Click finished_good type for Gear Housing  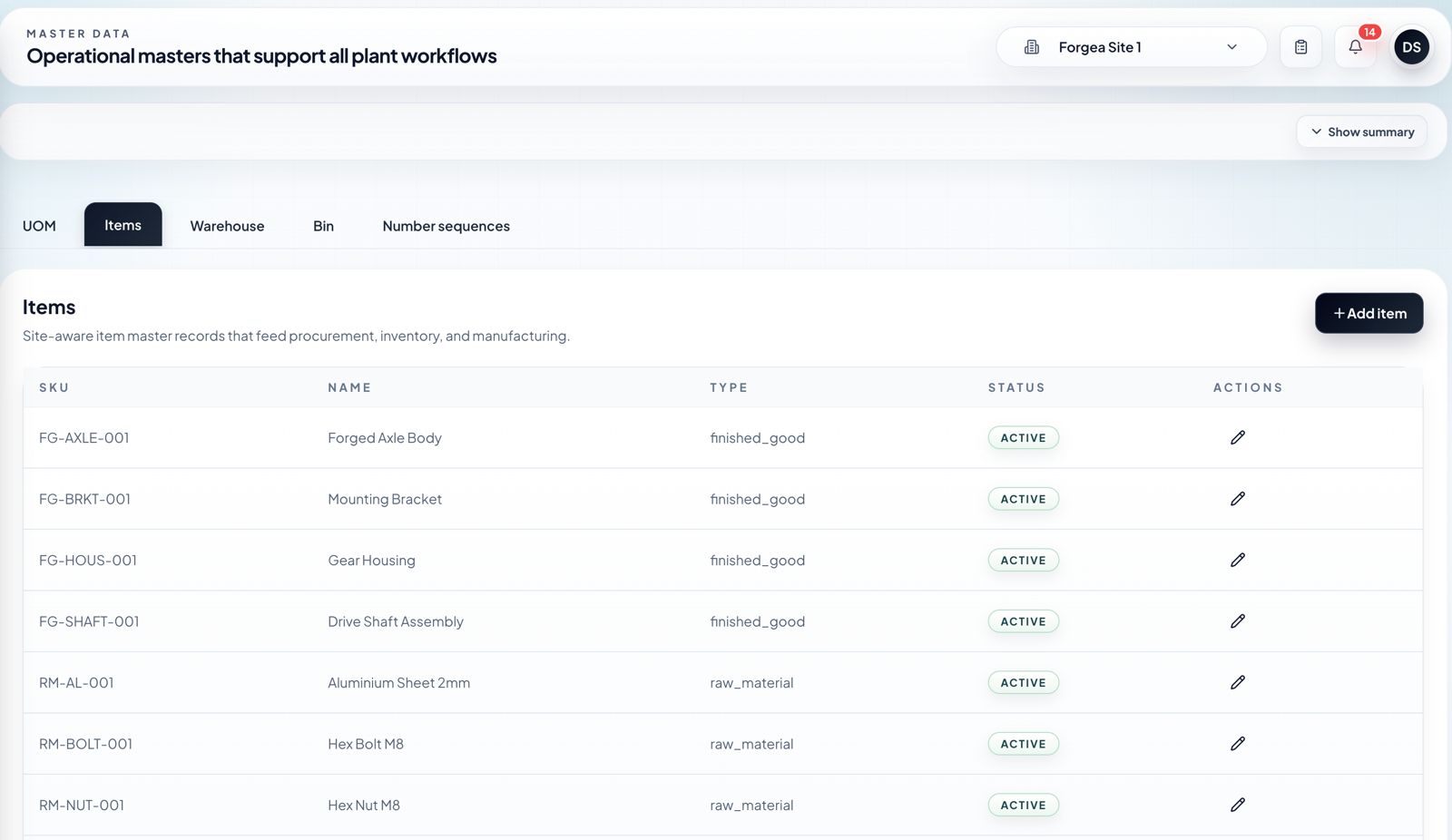click(x=757, y=560)
